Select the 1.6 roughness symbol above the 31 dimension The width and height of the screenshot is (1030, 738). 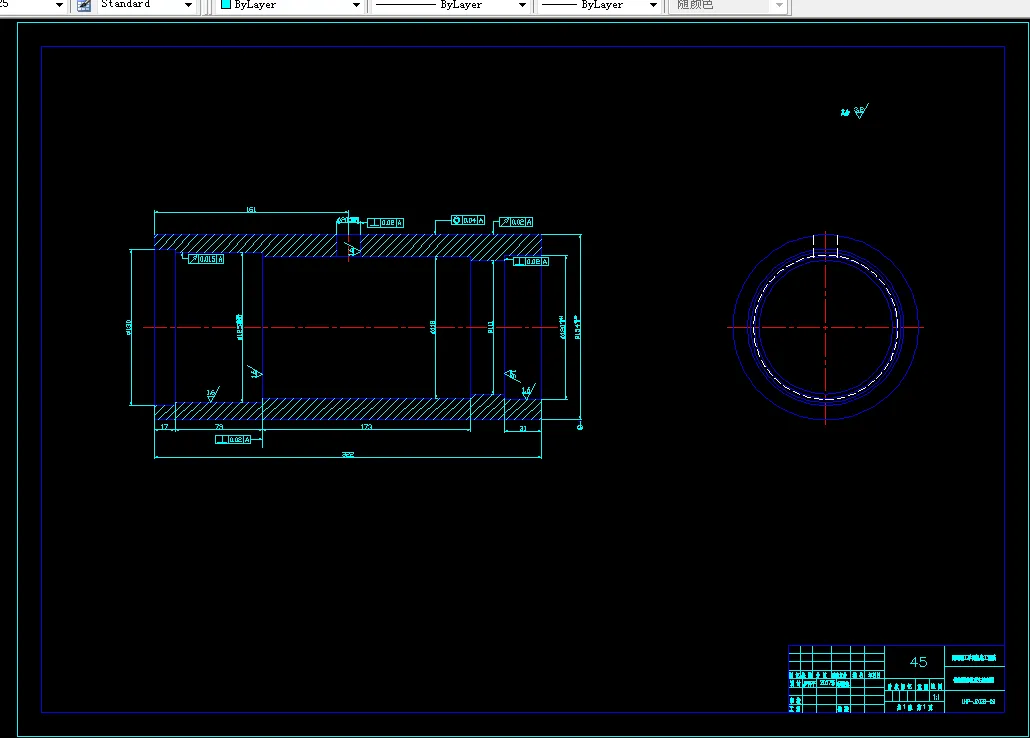tap(527, 391)
